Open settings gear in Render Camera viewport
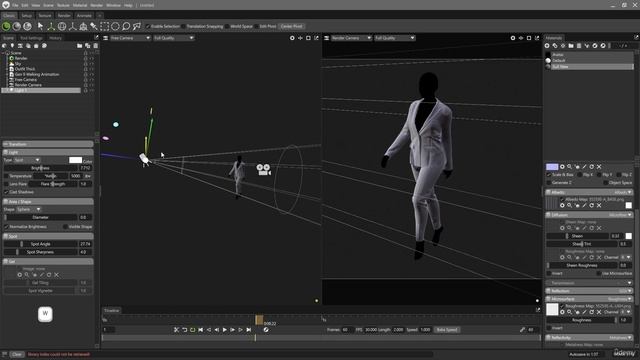Image resolution: width=640 pixels, height=360 pixels. pos(513,38)
